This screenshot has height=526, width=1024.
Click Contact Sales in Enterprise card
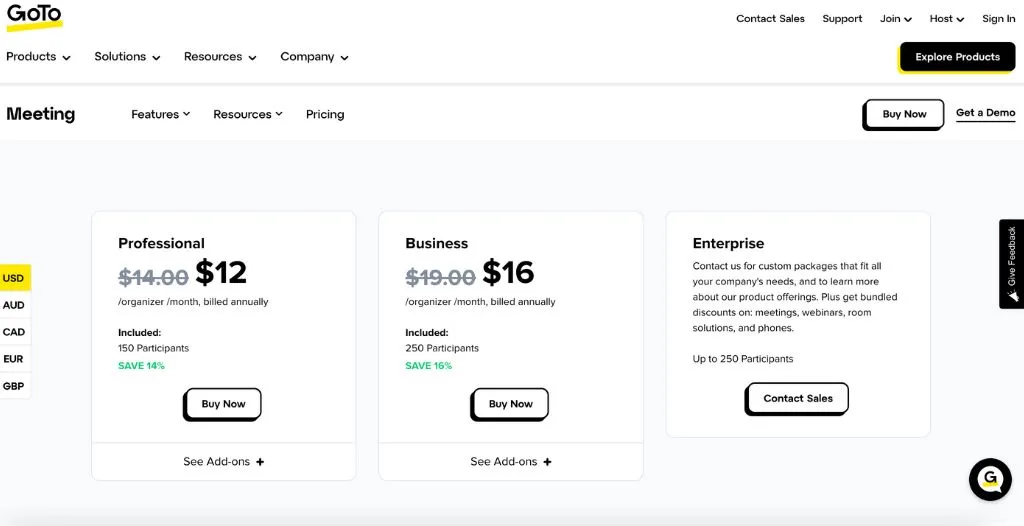(797, 398)
